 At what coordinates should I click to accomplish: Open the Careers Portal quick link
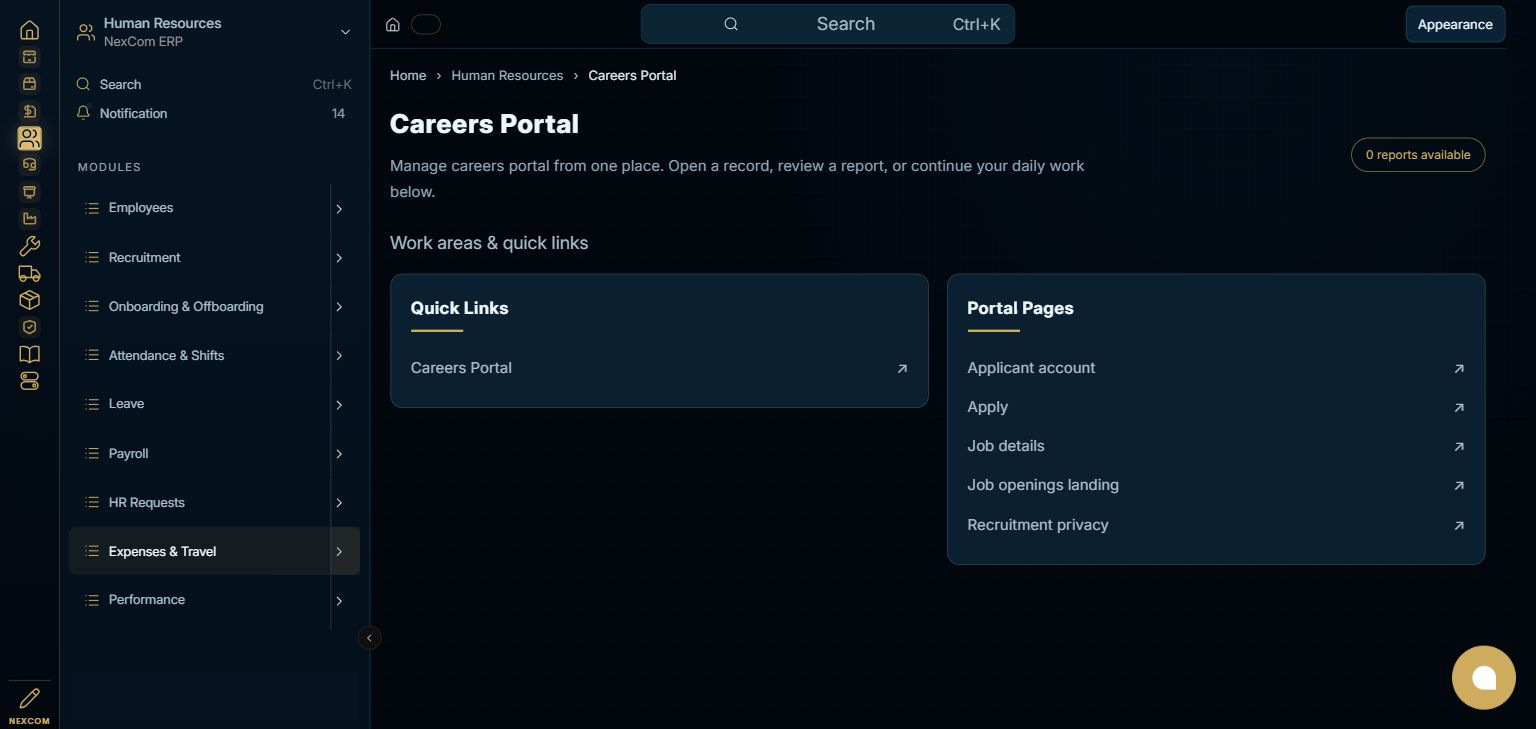pos(659,368)
